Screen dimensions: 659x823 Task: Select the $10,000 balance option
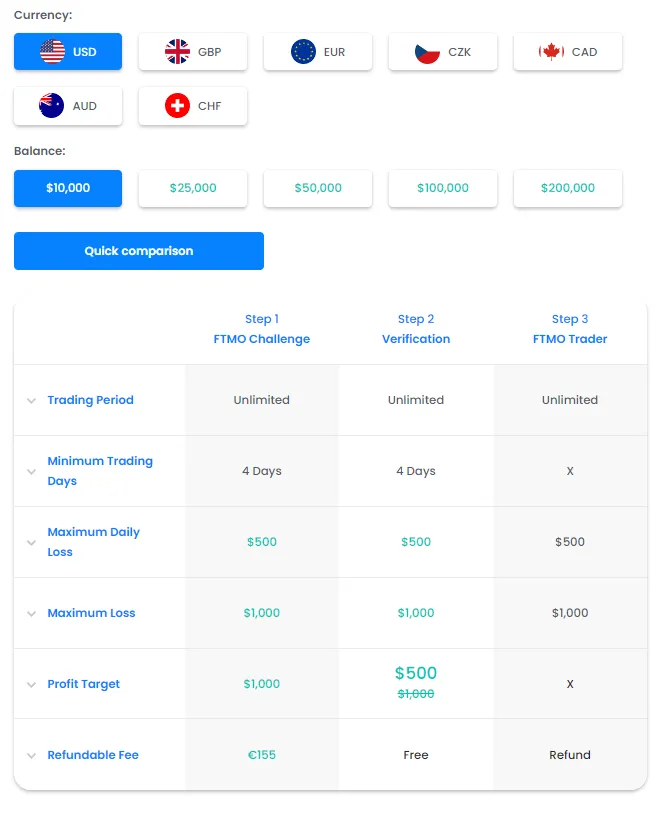point(68,188)
